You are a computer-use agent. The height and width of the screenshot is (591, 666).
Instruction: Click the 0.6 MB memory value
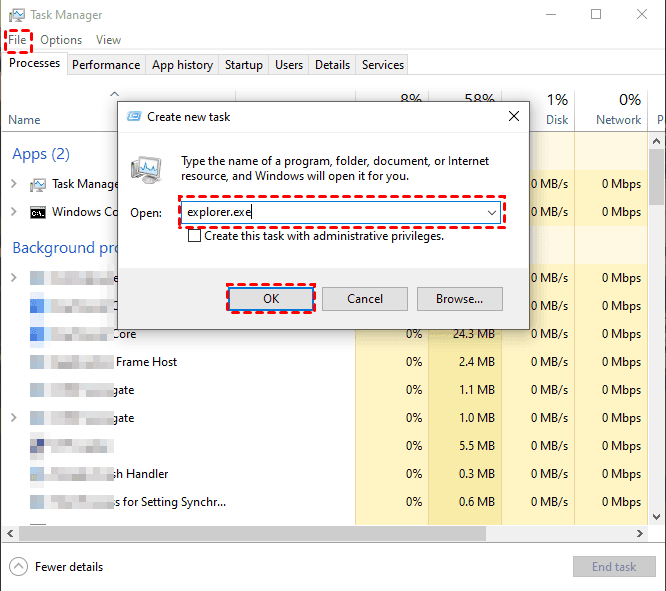coord(477,502)
